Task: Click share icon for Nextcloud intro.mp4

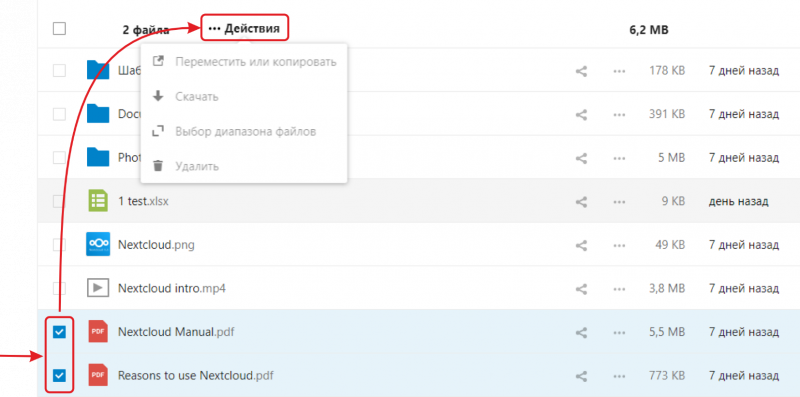Action: coord(581,289)
